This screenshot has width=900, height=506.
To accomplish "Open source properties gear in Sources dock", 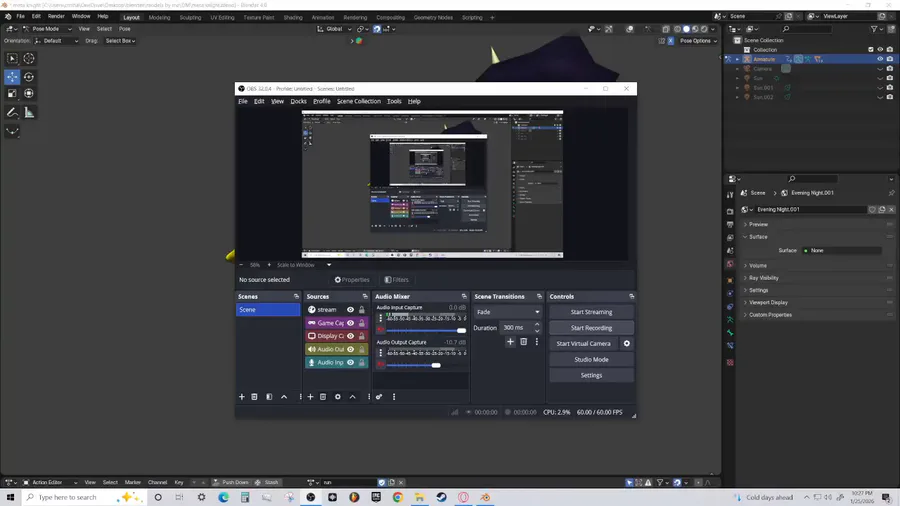I will (x=338, y=397).
